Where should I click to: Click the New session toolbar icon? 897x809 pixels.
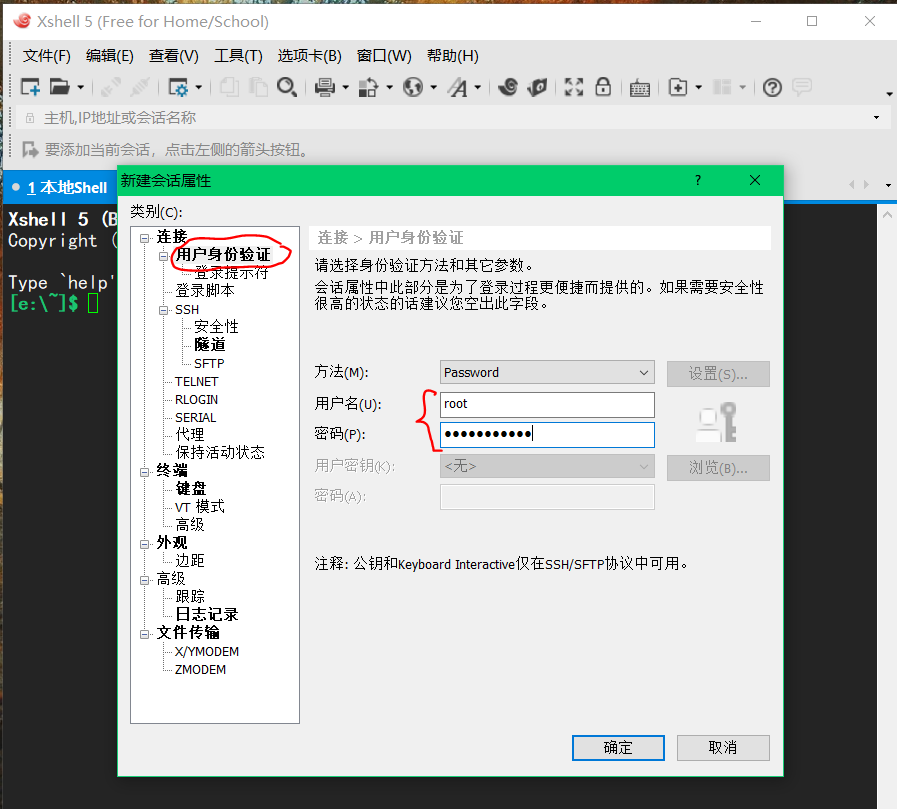(30, 87)
